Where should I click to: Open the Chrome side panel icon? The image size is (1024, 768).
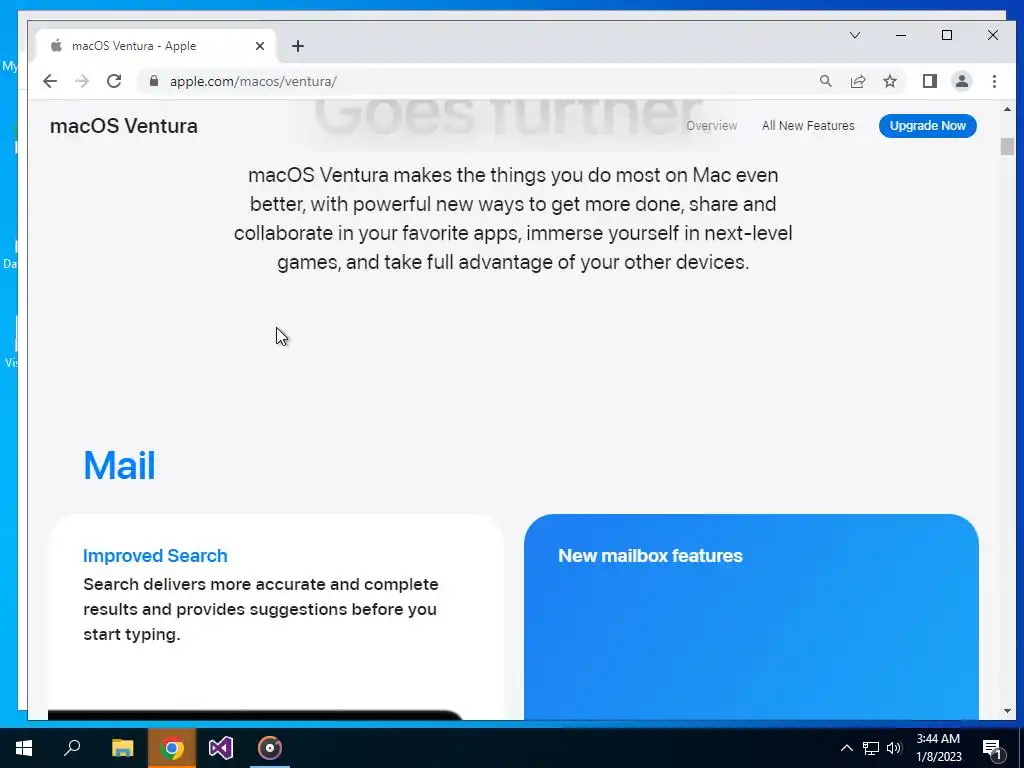(x=930, y=81)
